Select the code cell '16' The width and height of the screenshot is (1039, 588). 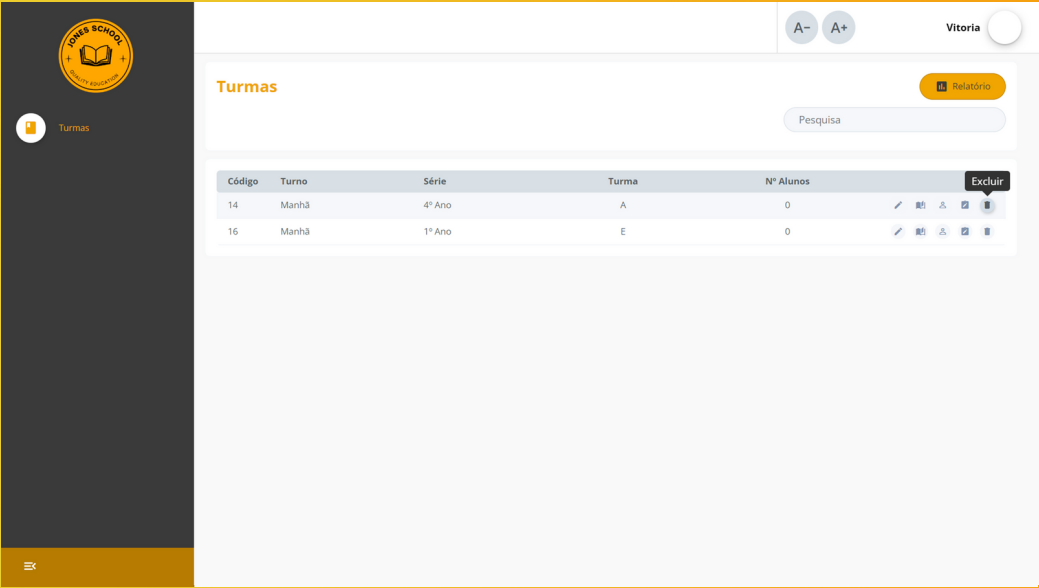[233, 231]
